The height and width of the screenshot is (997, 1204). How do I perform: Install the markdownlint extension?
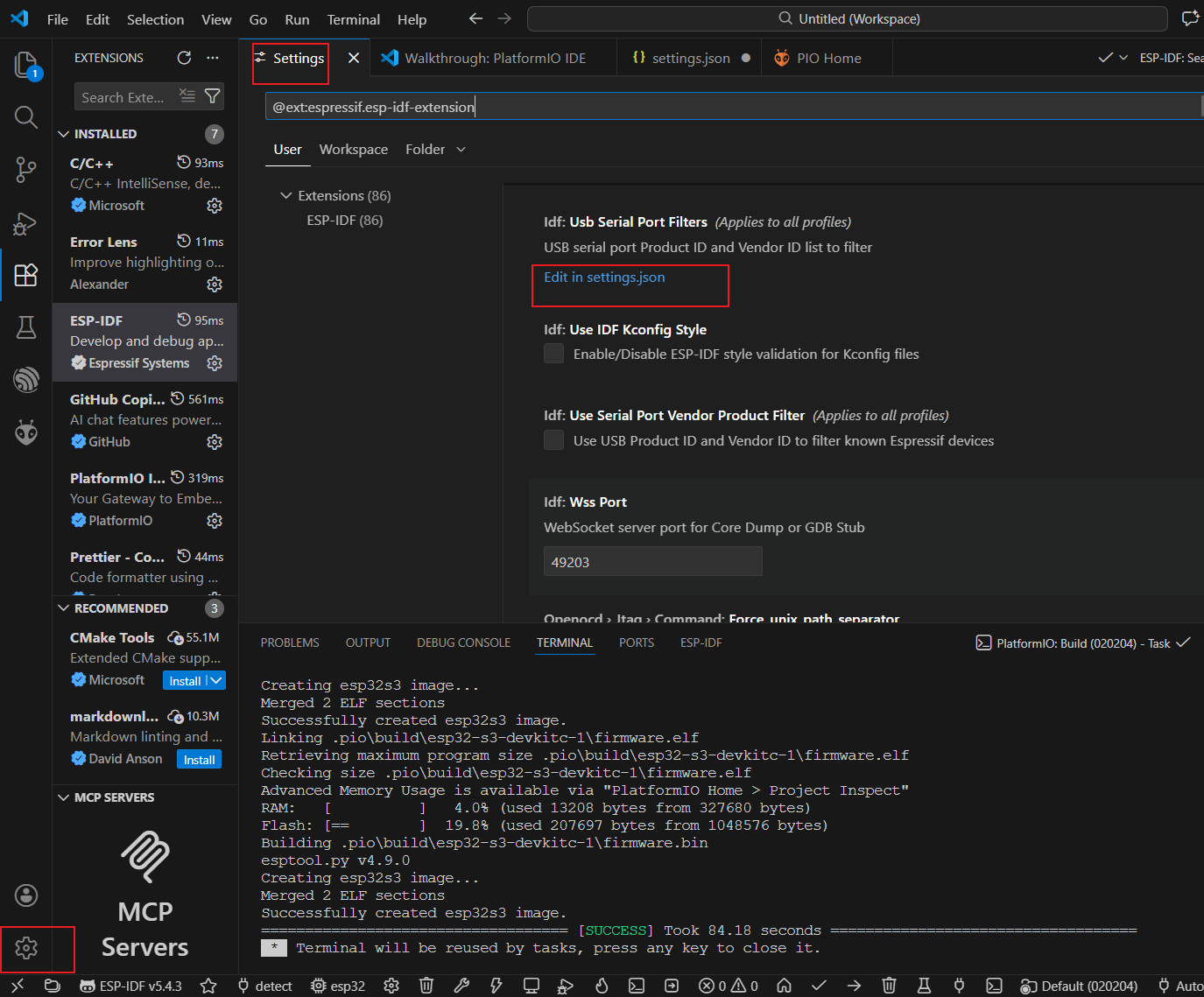pyautogui.click(x=199, y=760)
